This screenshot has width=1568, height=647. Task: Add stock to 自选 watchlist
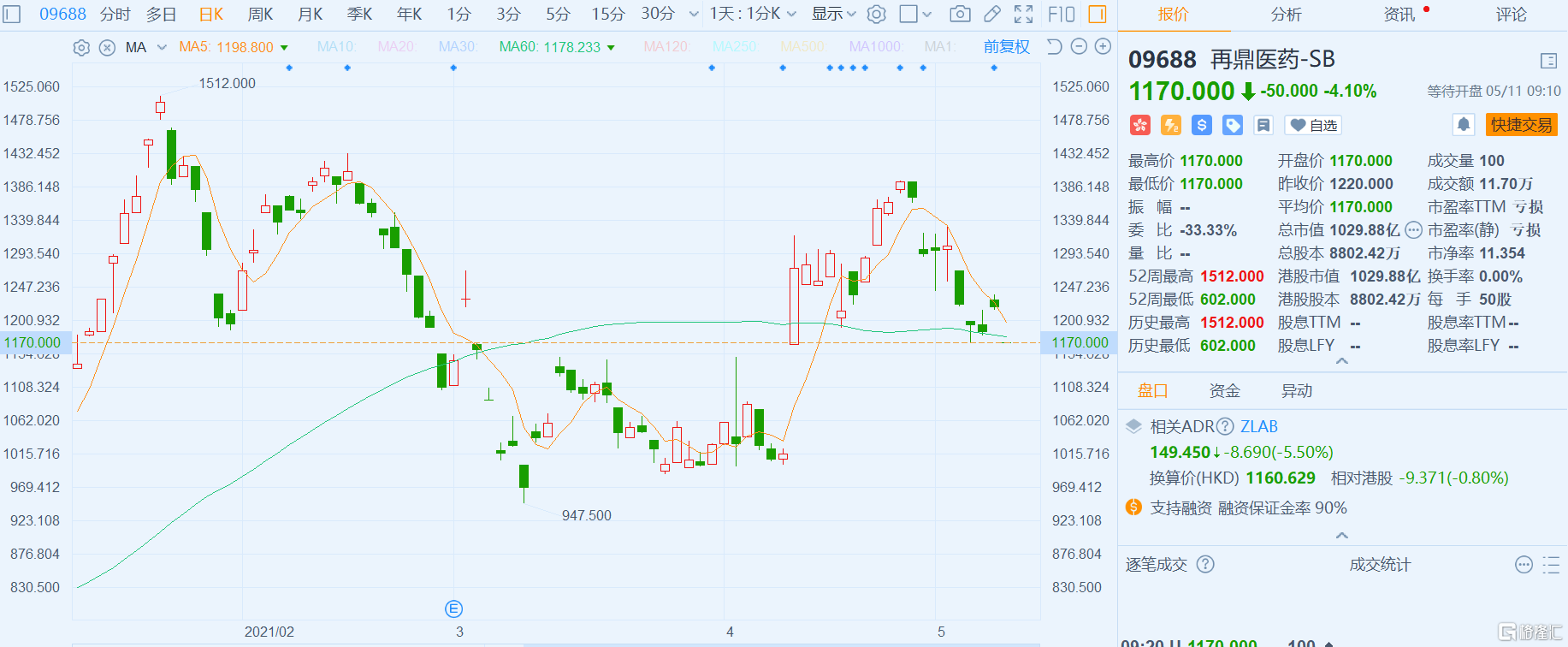[x=1314, y=126]
